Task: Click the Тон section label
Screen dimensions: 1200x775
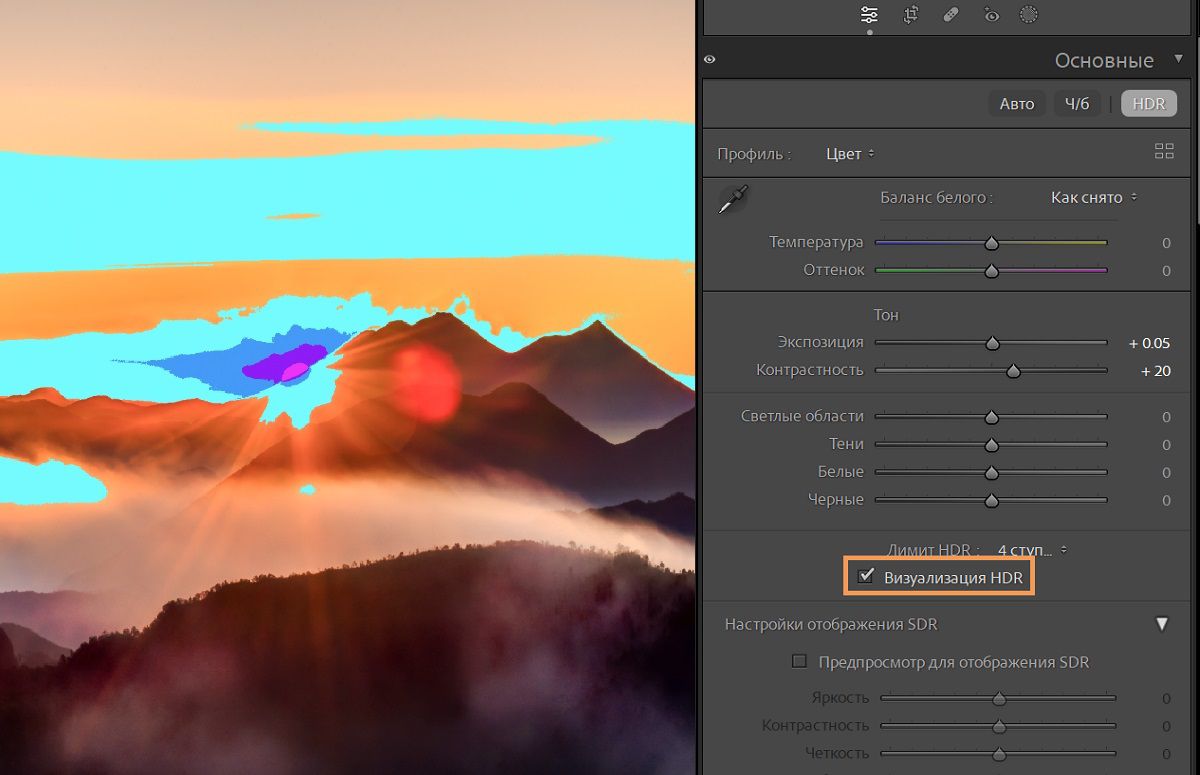Action: (x=886, y=315)
